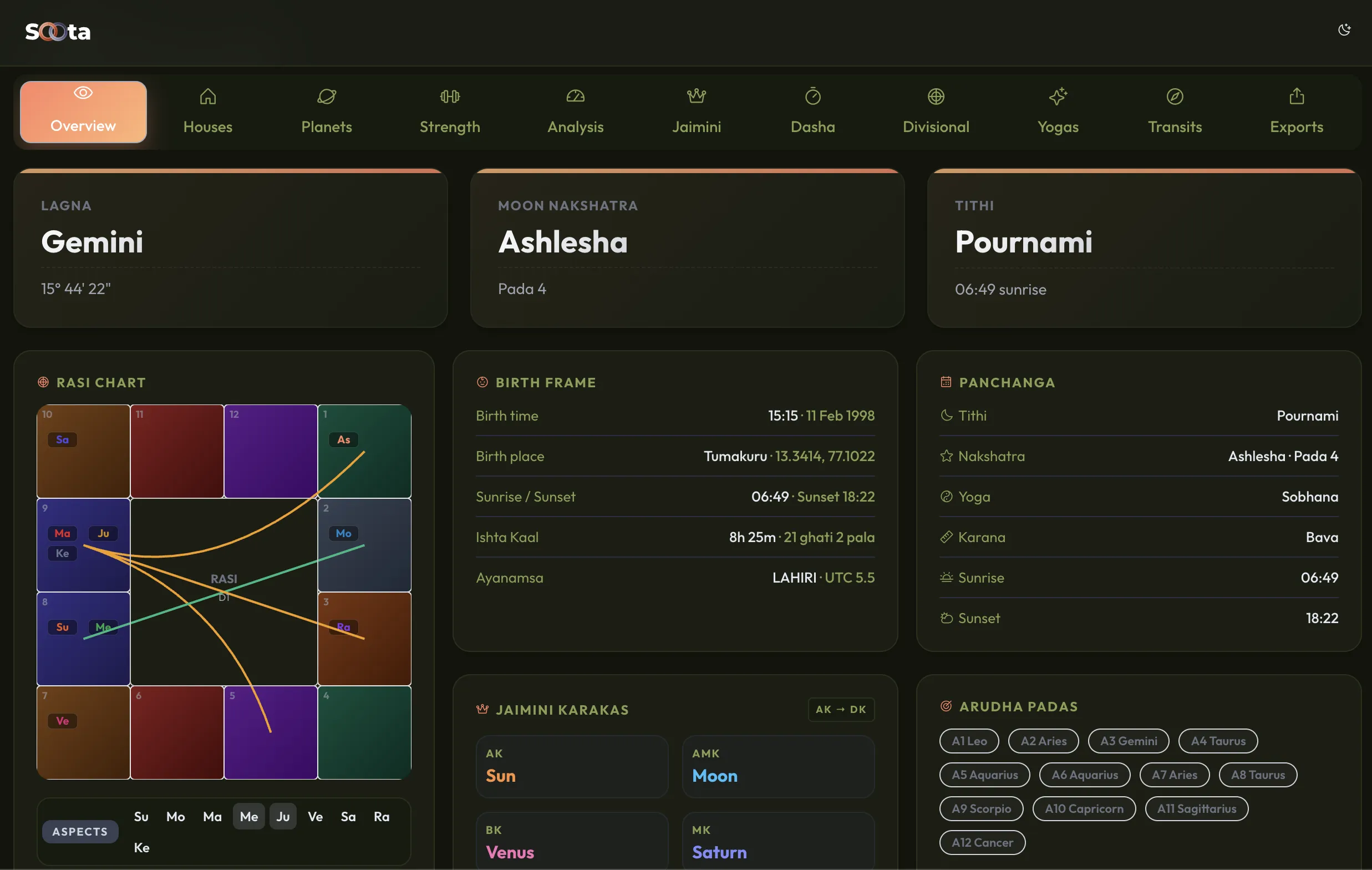Click the Lagna Gemini summary card
The image size is (1372, 870).
pyautogui.click(x=231, y=248)
